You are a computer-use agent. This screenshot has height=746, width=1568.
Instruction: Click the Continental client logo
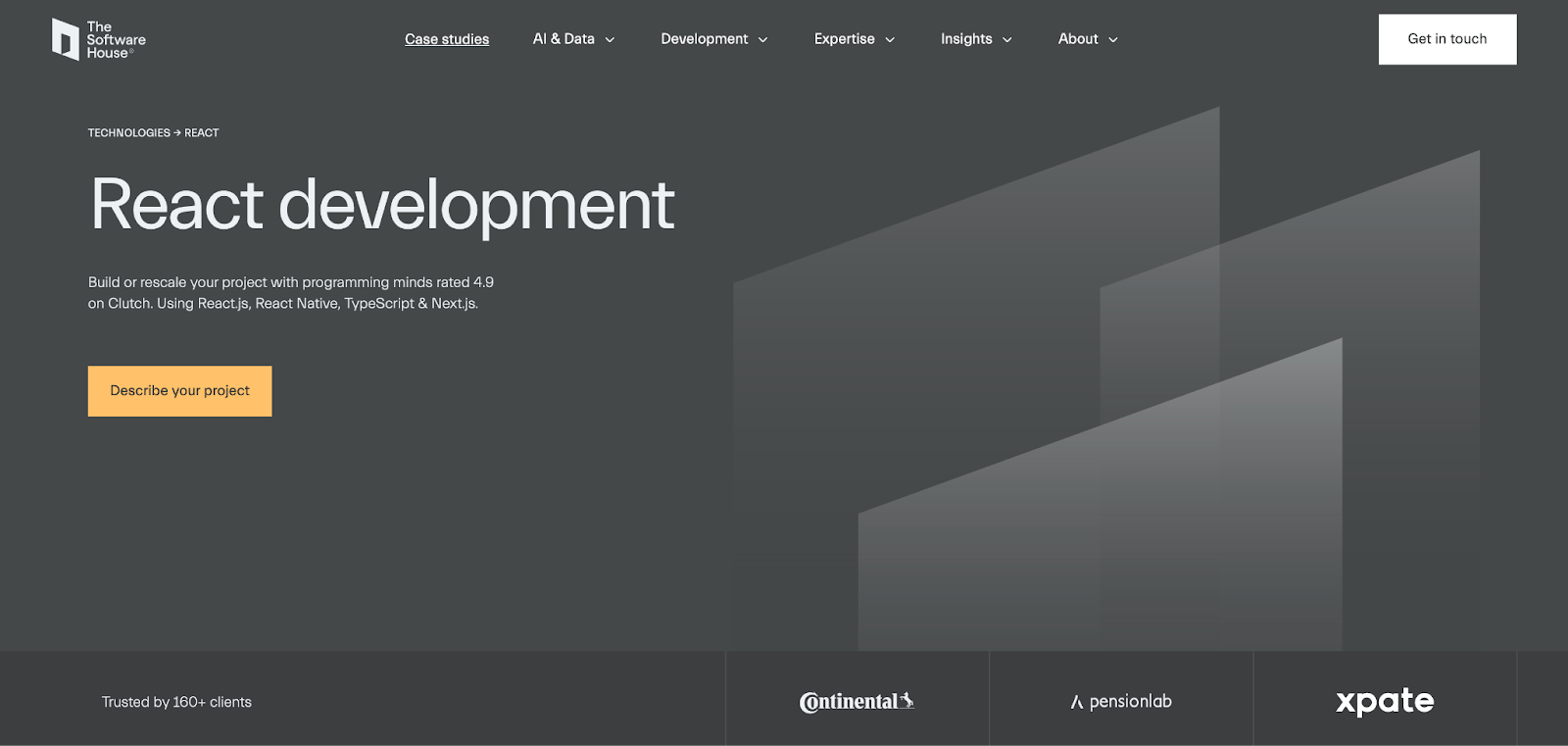857,702
